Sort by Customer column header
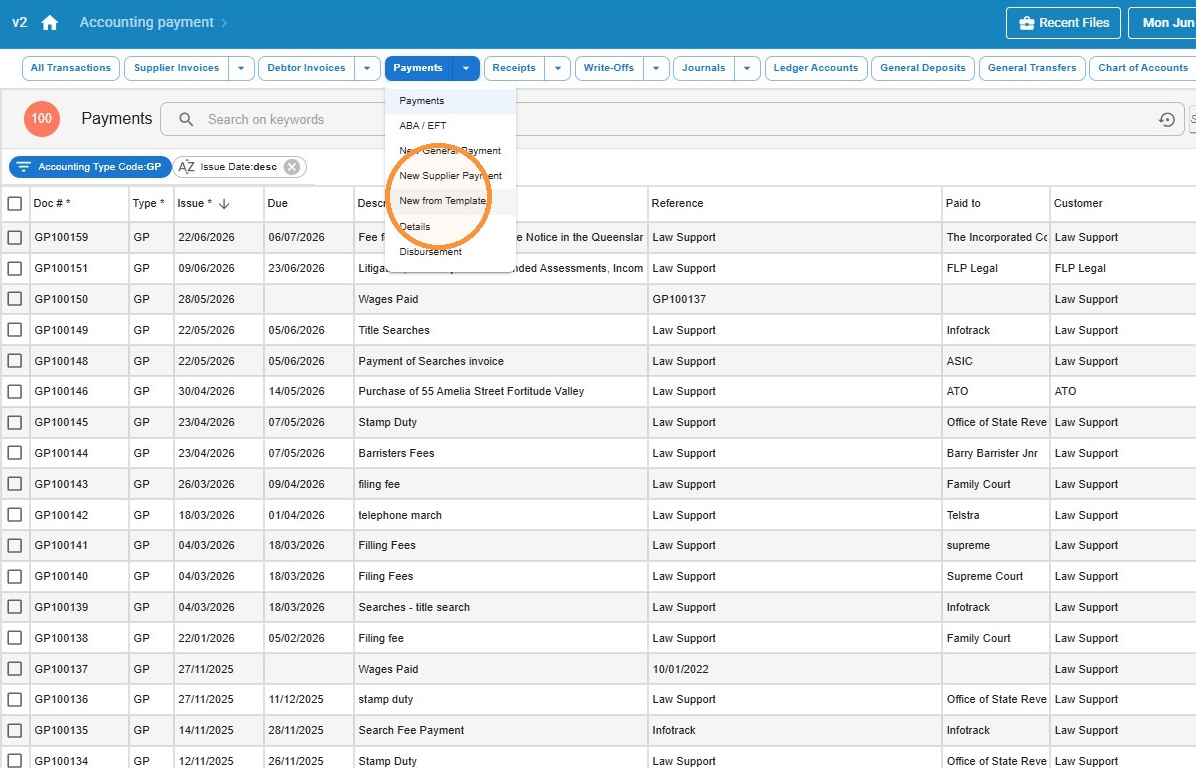This screenshot has width=1196, height=768. [1078, 204]
